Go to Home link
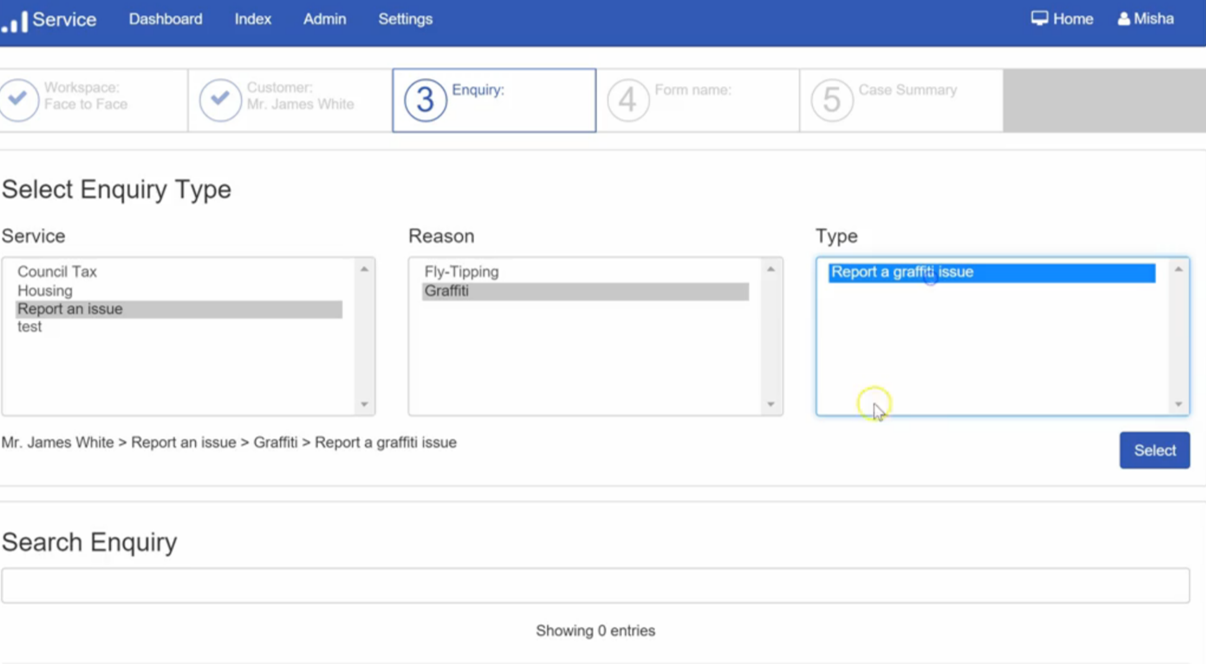 1062,19
